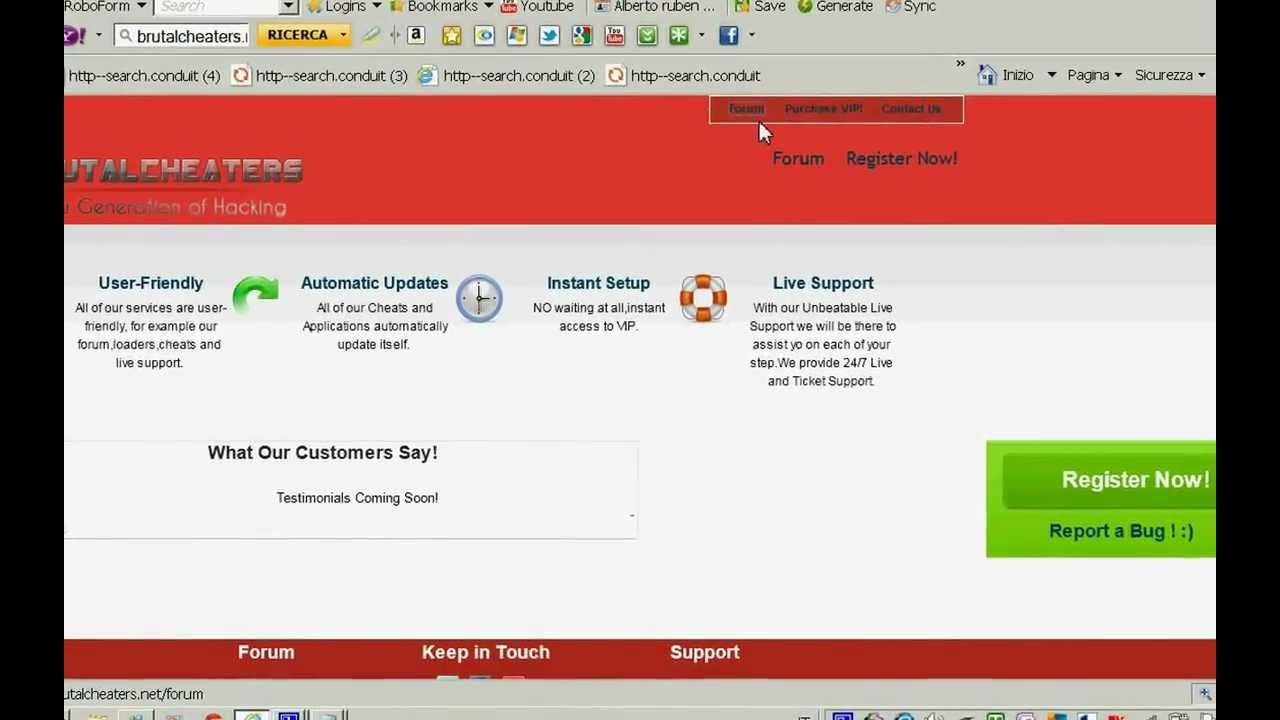Click the User-Friendly heading
1280x720 pixels.
(x=150, y=283)
